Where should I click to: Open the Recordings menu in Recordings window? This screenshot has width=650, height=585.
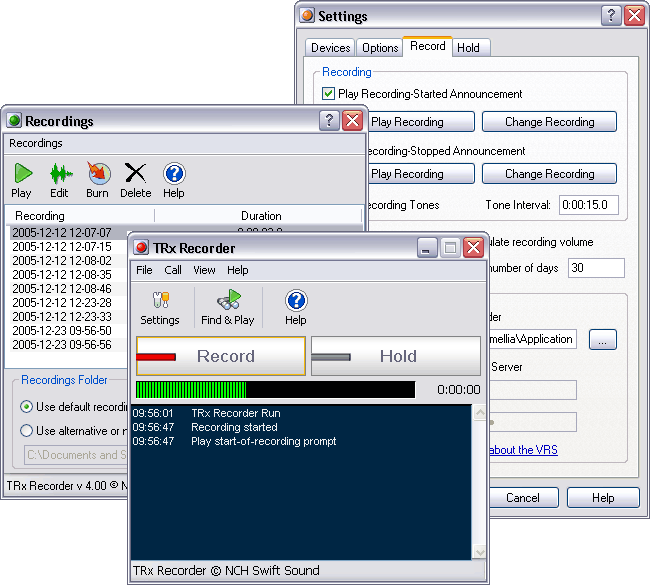pos(36,143)
